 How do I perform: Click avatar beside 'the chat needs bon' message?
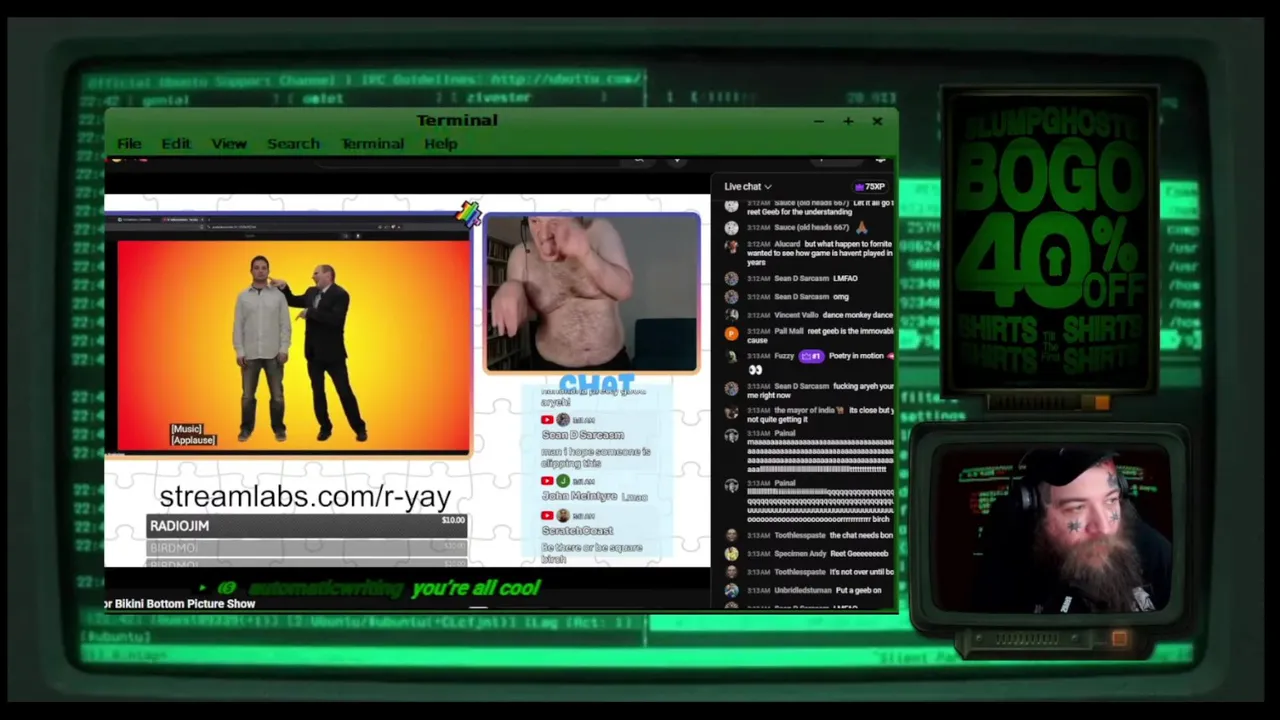731,535
